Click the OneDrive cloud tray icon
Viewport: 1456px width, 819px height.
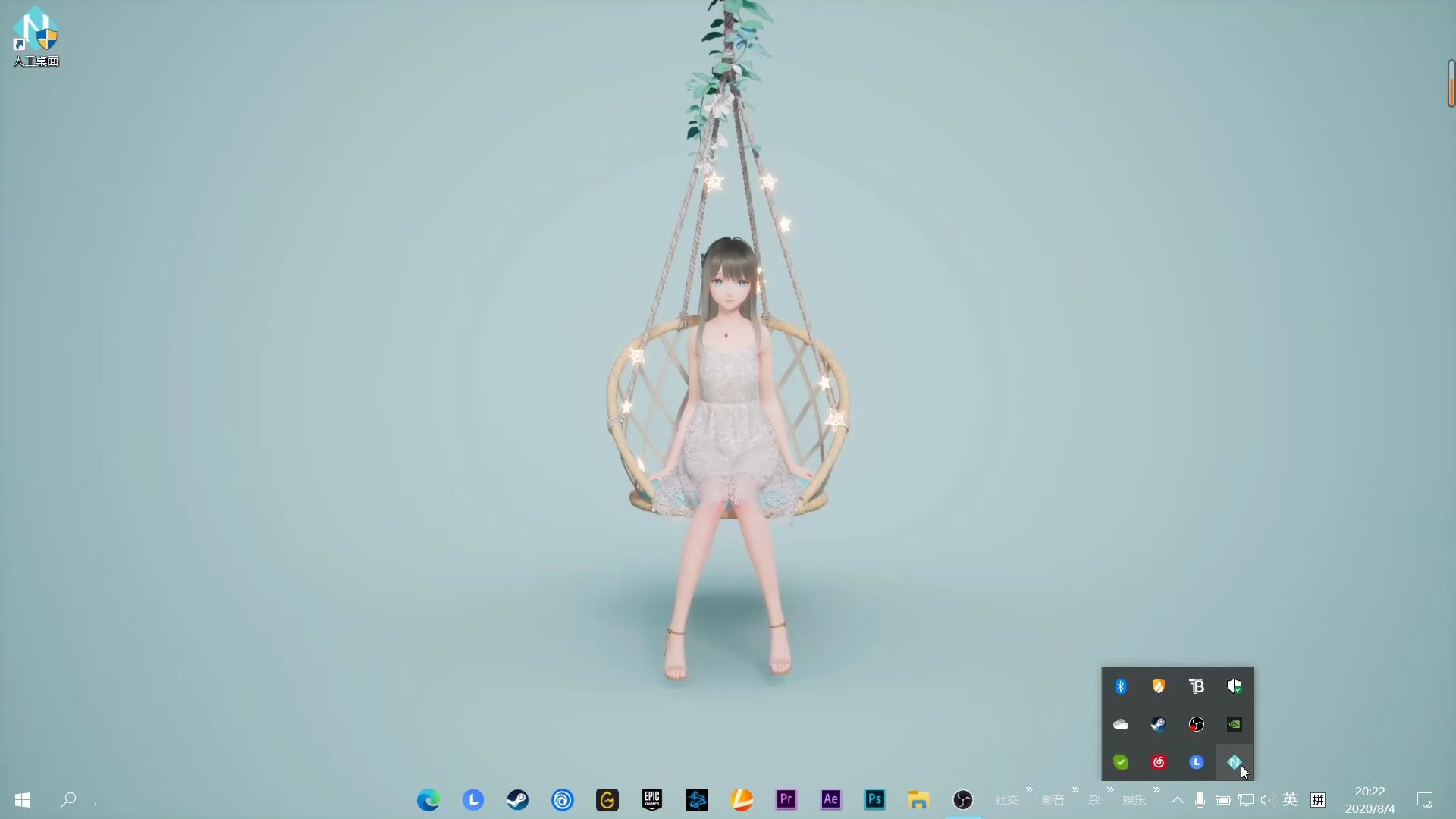(1121, 724)
